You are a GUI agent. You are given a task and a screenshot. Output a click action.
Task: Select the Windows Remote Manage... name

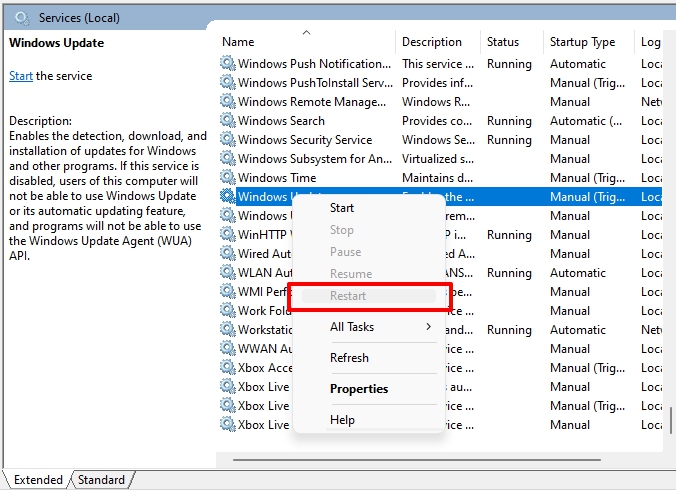pos(312,102)
